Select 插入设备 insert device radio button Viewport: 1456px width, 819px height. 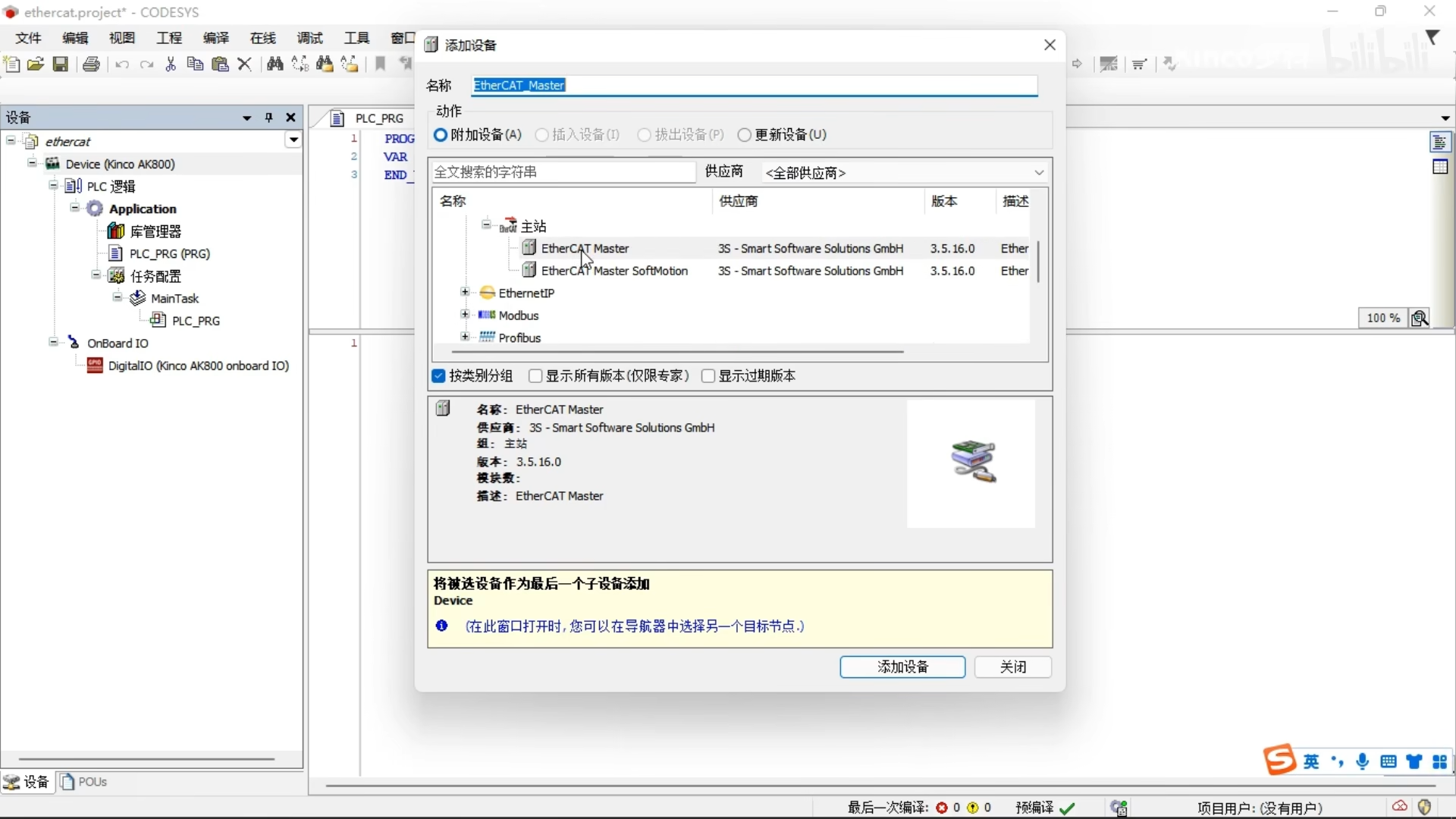click(542, 134)
